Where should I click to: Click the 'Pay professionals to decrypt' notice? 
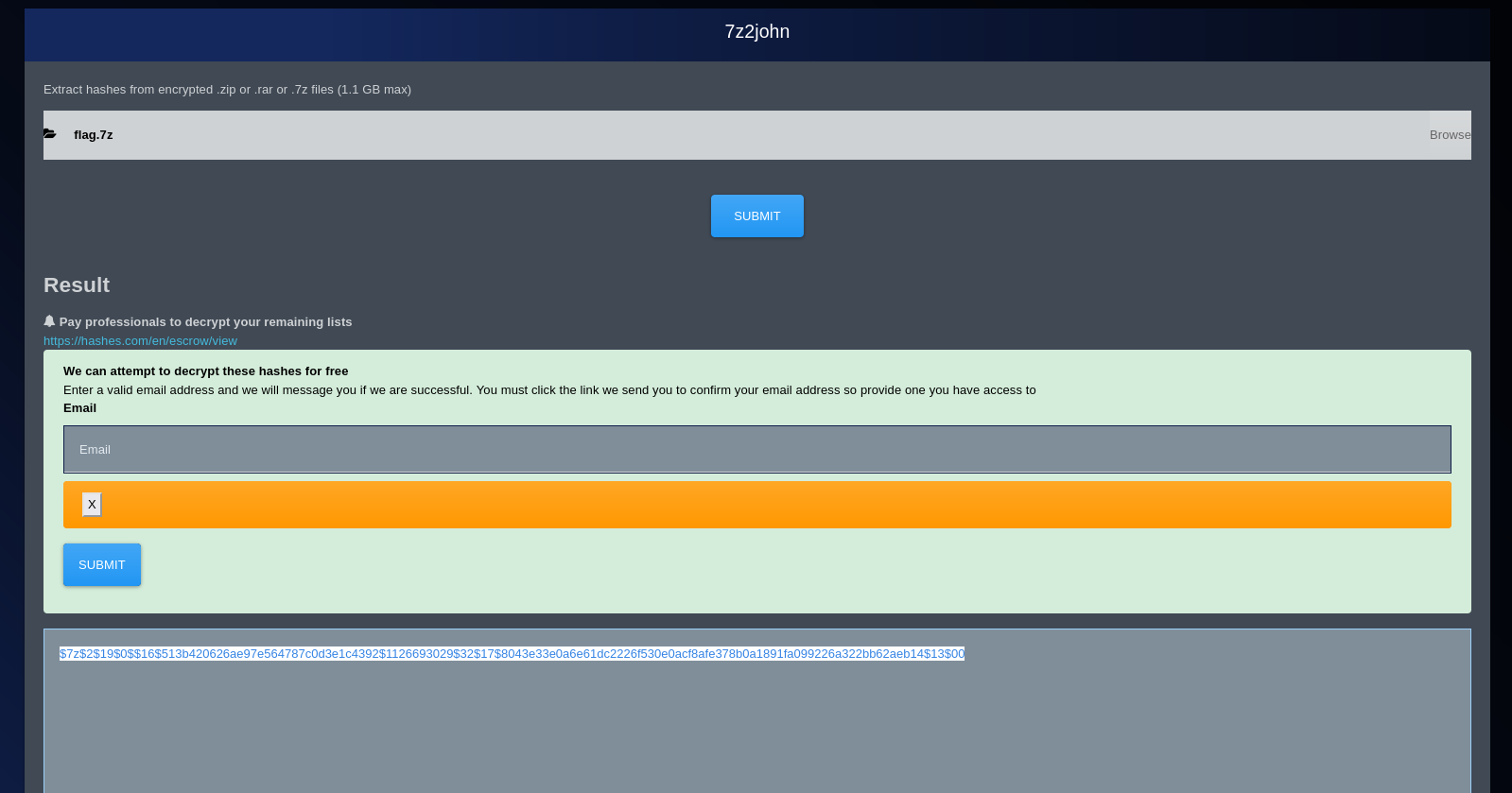click(x=205, y=322)
